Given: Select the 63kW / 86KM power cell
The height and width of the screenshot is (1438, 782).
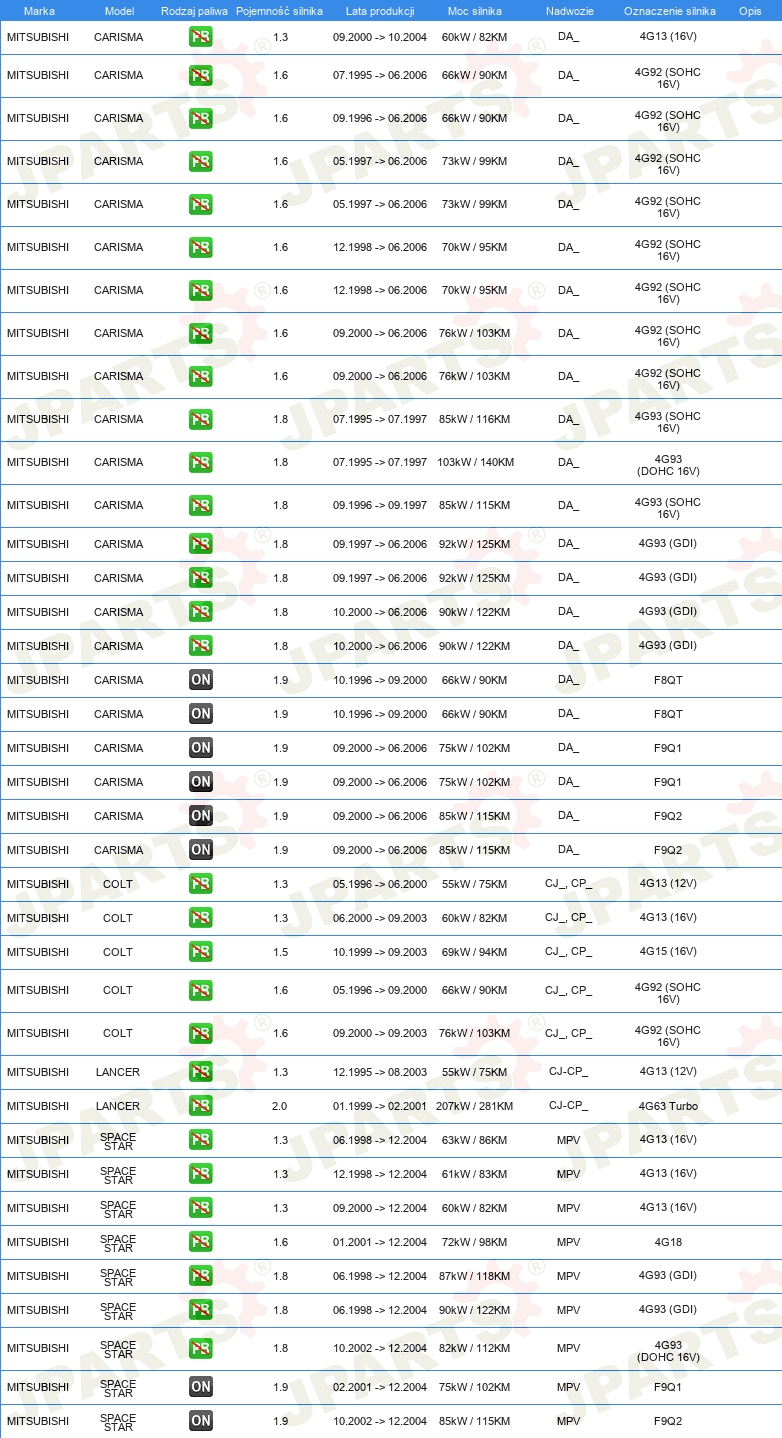Looking at the screenshot, I should (475, 1140).
